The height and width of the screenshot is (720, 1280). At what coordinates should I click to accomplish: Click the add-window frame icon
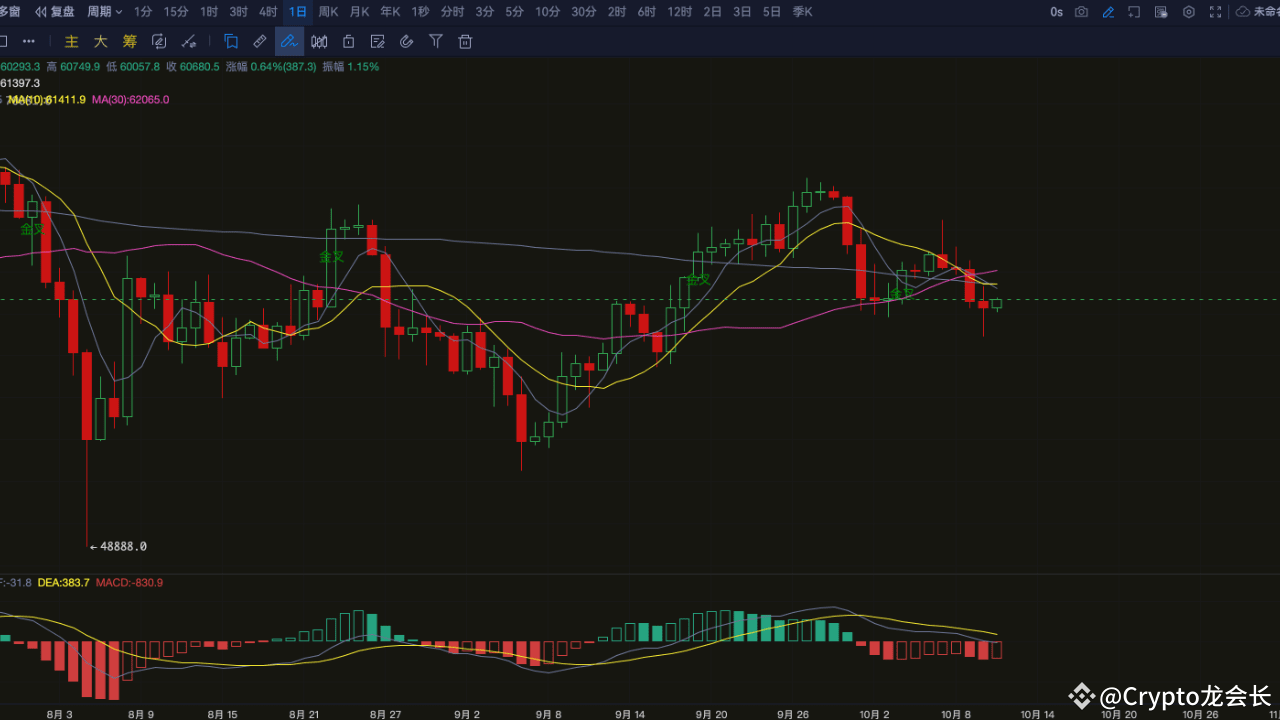pos(1134,12)
